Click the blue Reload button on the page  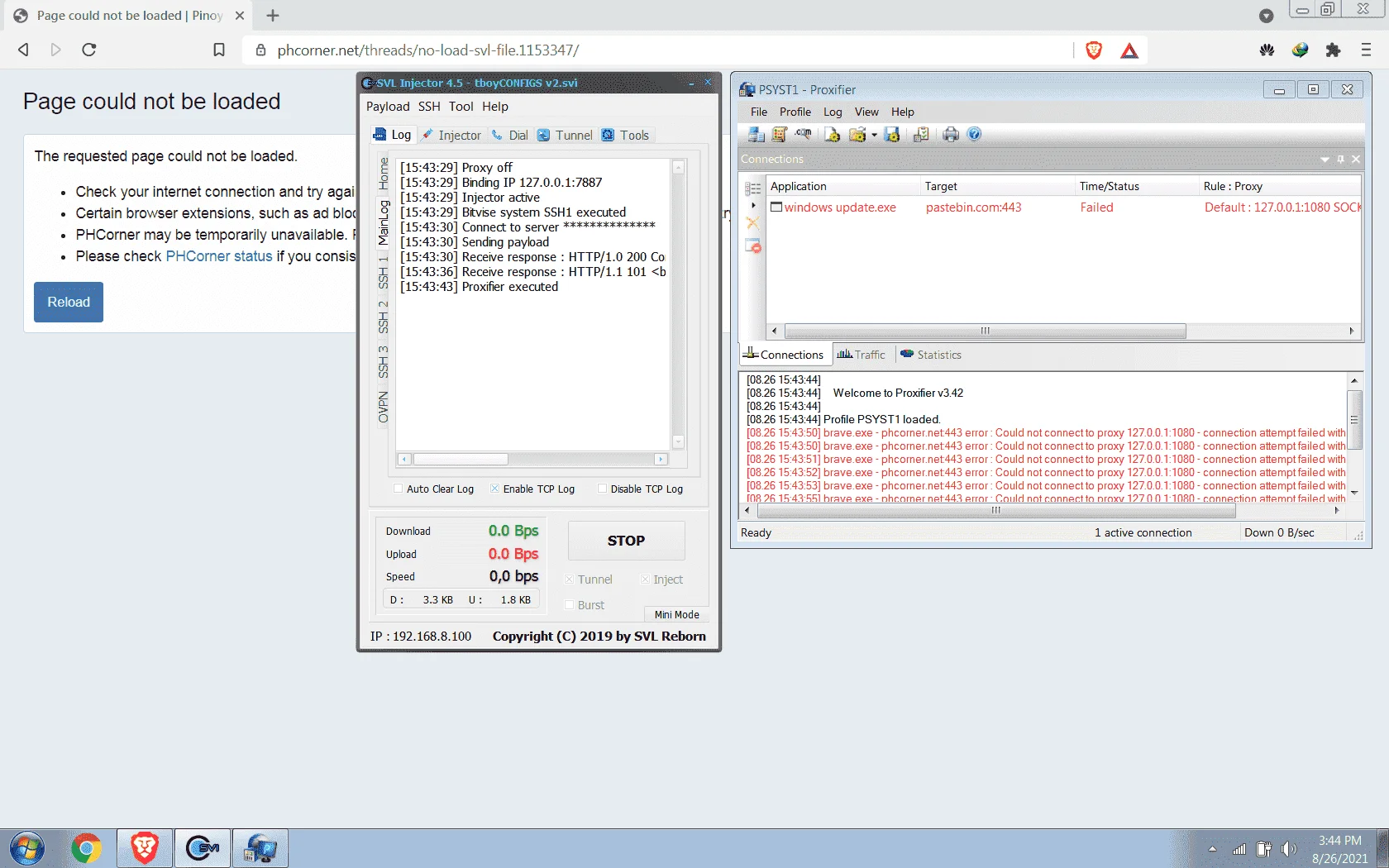tap(69, 302)
